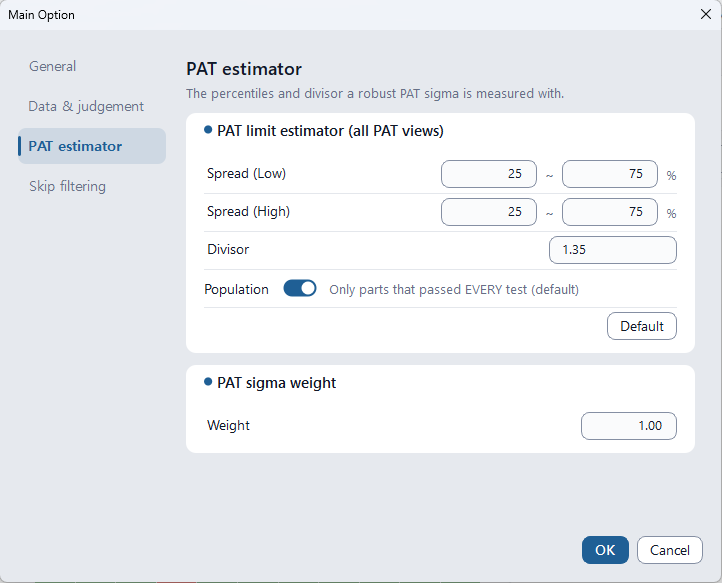The width and height of the screenshot is (722, 583).
Task: Dismiss dialog with Cancel button
Action: click(x=670, y=550)
